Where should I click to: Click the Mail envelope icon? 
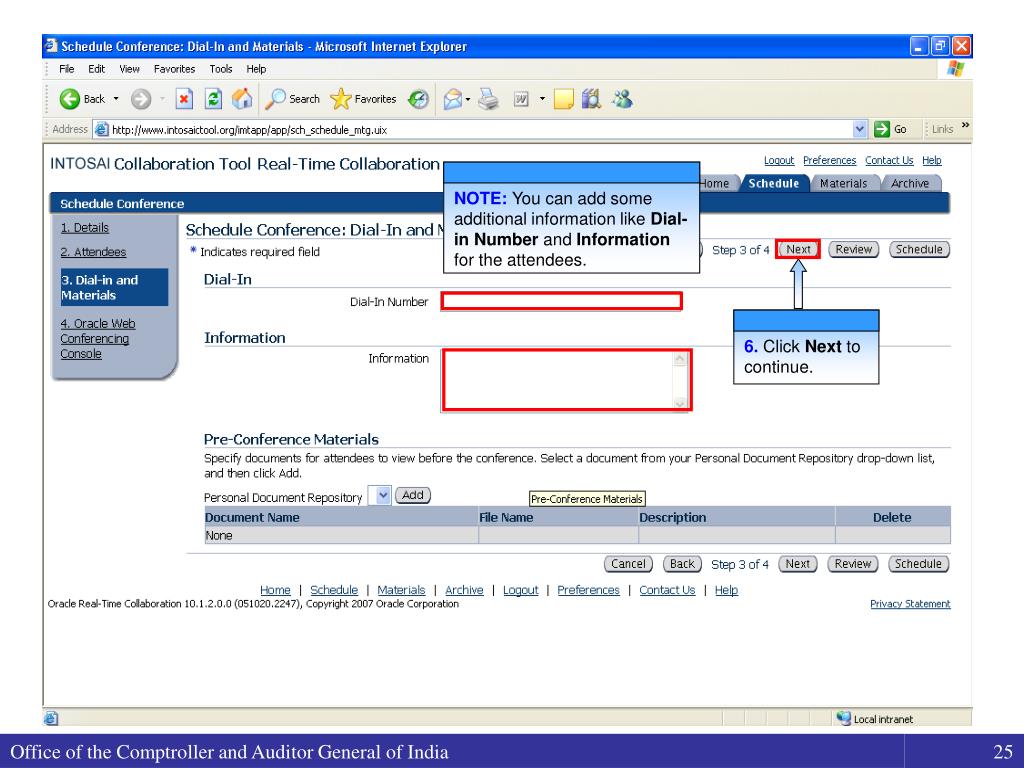pos(453,99)
